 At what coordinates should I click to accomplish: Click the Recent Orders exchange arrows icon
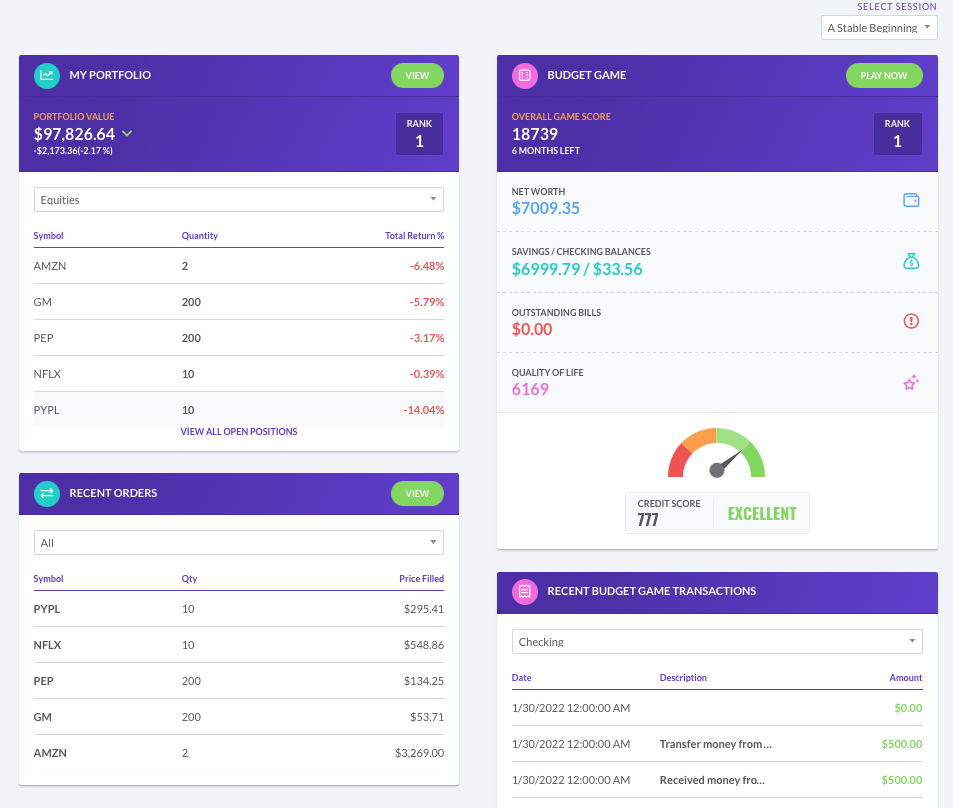point(46,493)
